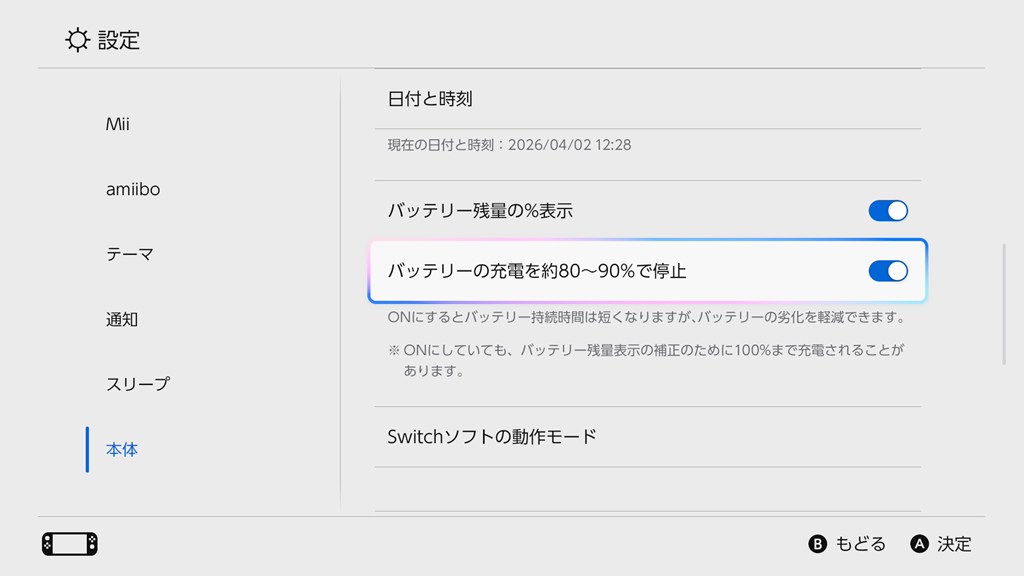
Task: Open Switchソフトの動作モード option
Action: 492,437
